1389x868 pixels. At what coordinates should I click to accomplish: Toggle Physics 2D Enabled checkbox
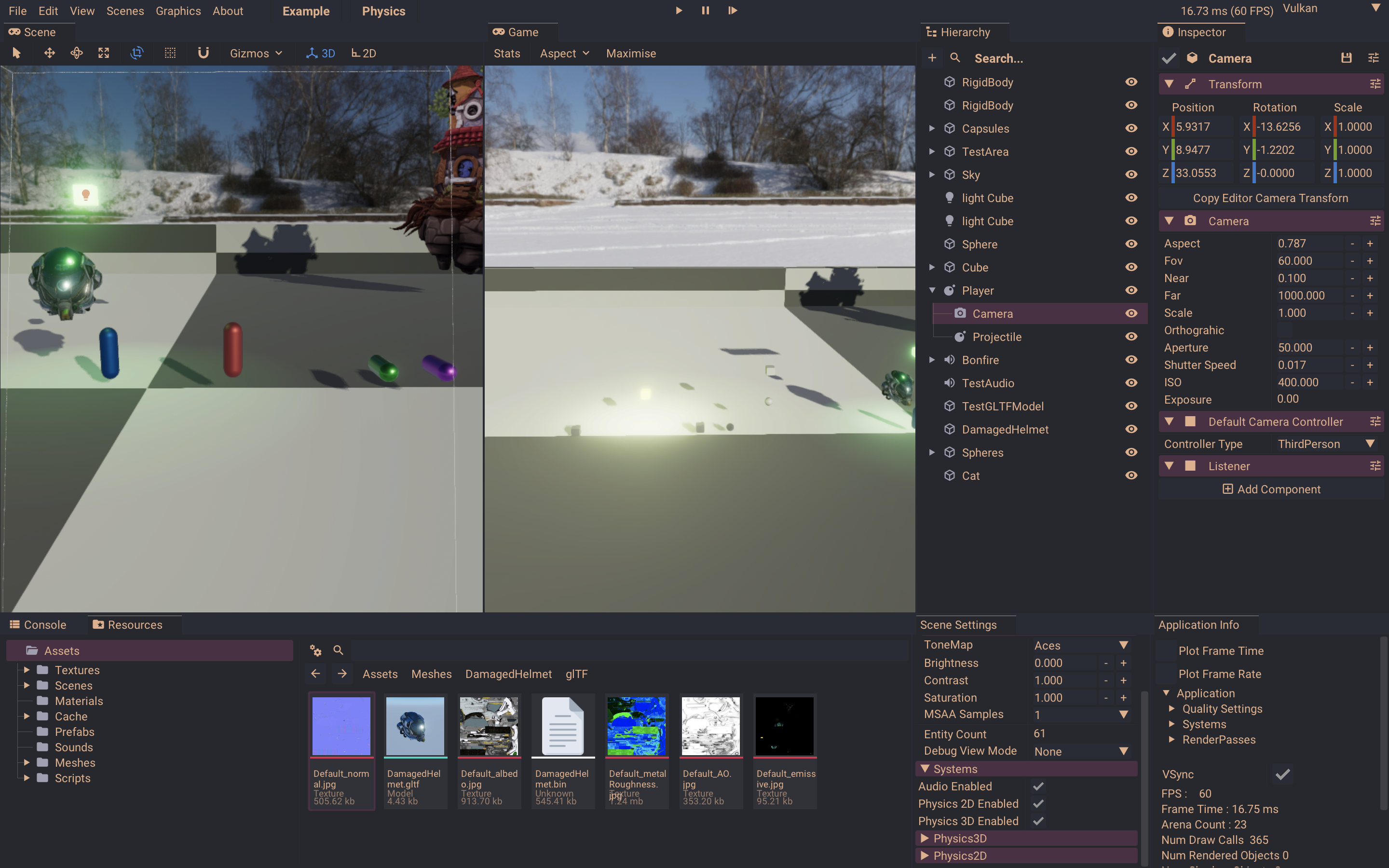tap(1038, 804)
